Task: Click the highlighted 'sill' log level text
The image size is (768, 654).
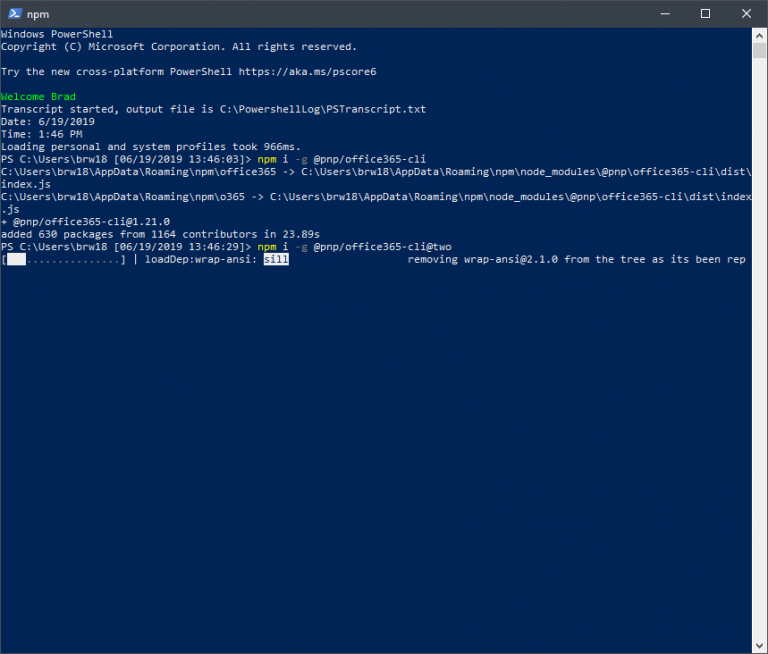Action: pos(276,259)
